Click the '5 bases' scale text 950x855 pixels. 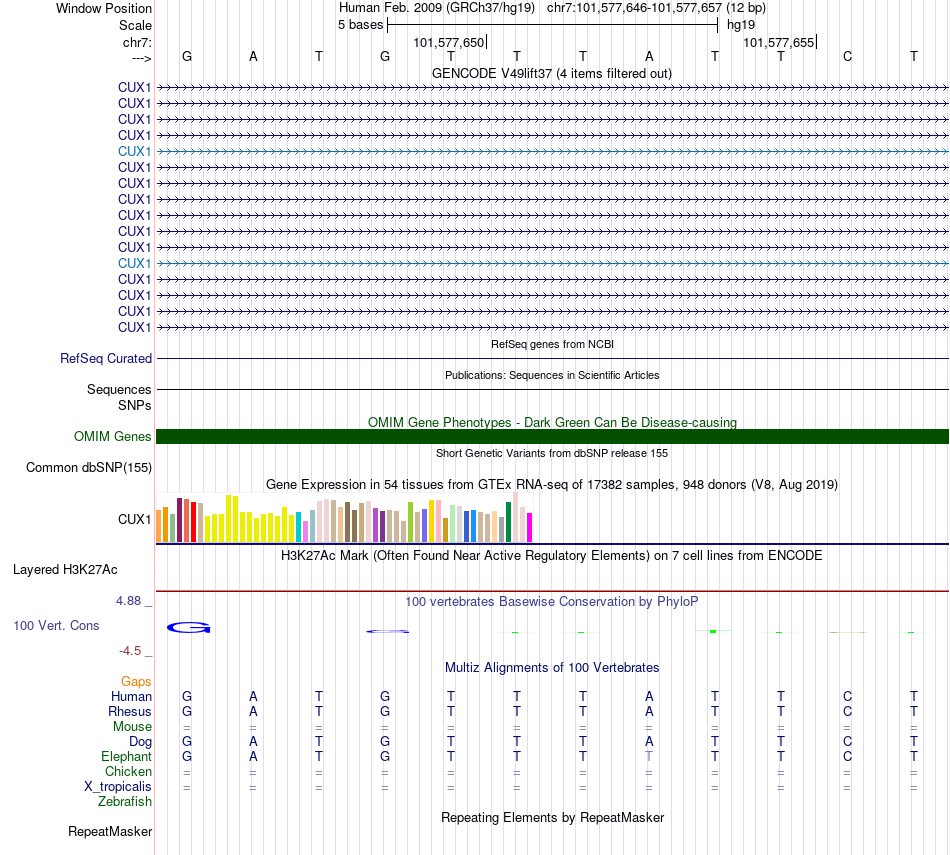[x=360, y=25]
